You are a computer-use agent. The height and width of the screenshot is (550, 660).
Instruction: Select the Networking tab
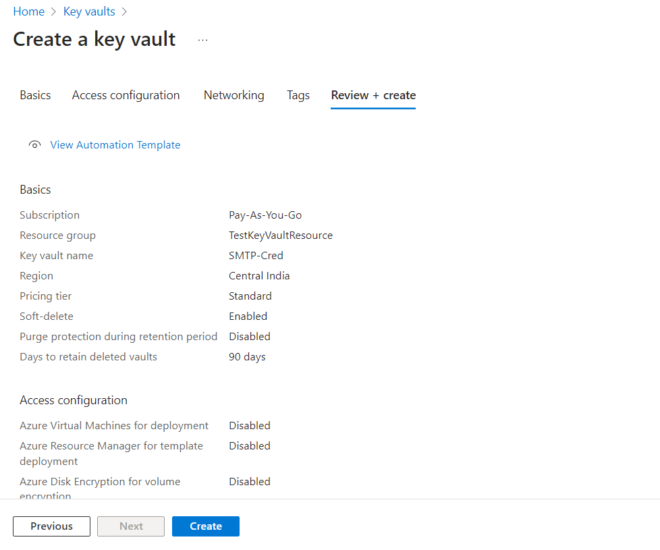point(234,96)
